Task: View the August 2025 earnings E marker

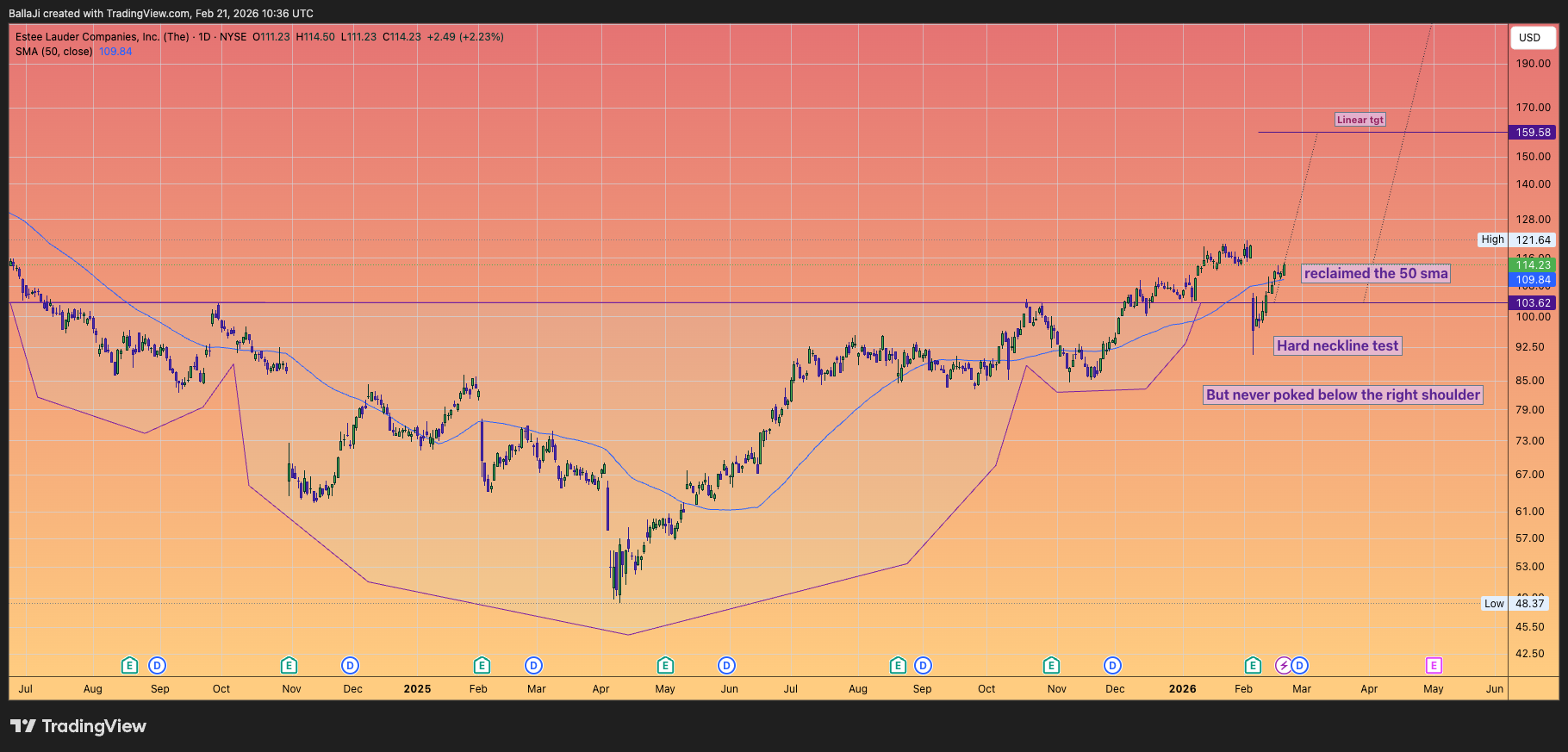Action: tap(898, 665)
